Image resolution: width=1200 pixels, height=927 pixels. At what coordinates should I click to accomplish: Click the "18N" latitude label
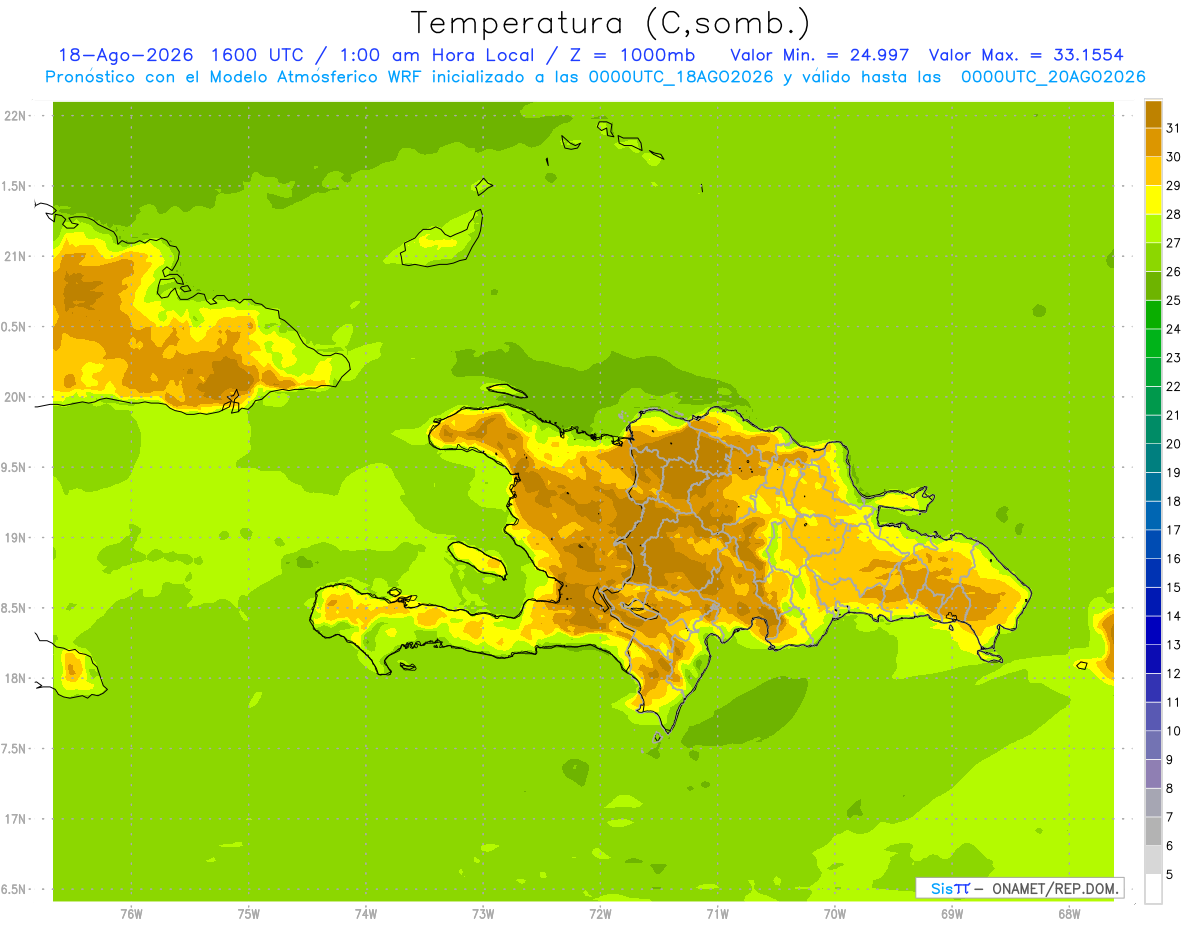click(15, 679)
